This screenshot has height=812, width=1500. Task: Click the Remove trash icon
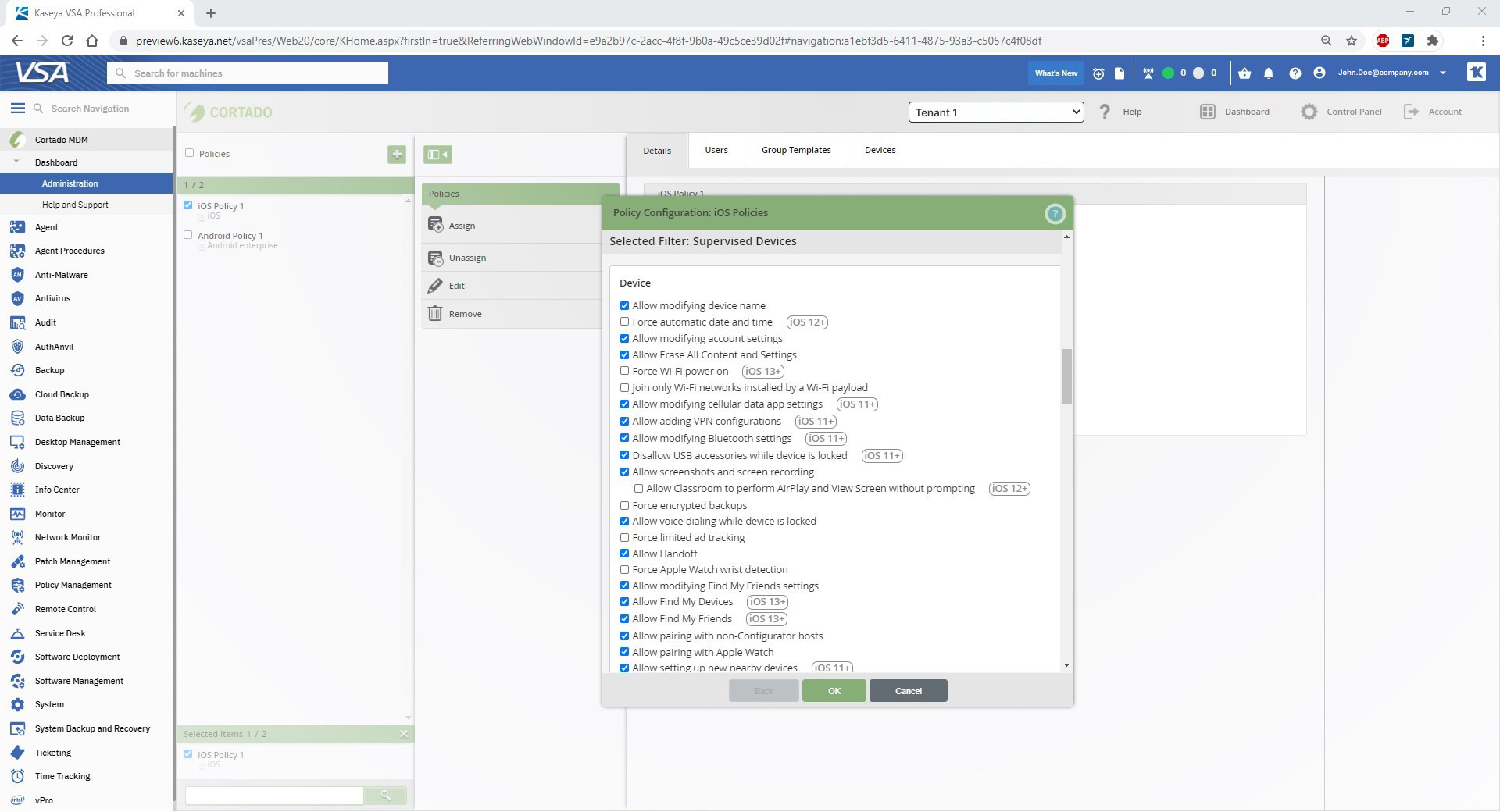click(x=435, y=314)
